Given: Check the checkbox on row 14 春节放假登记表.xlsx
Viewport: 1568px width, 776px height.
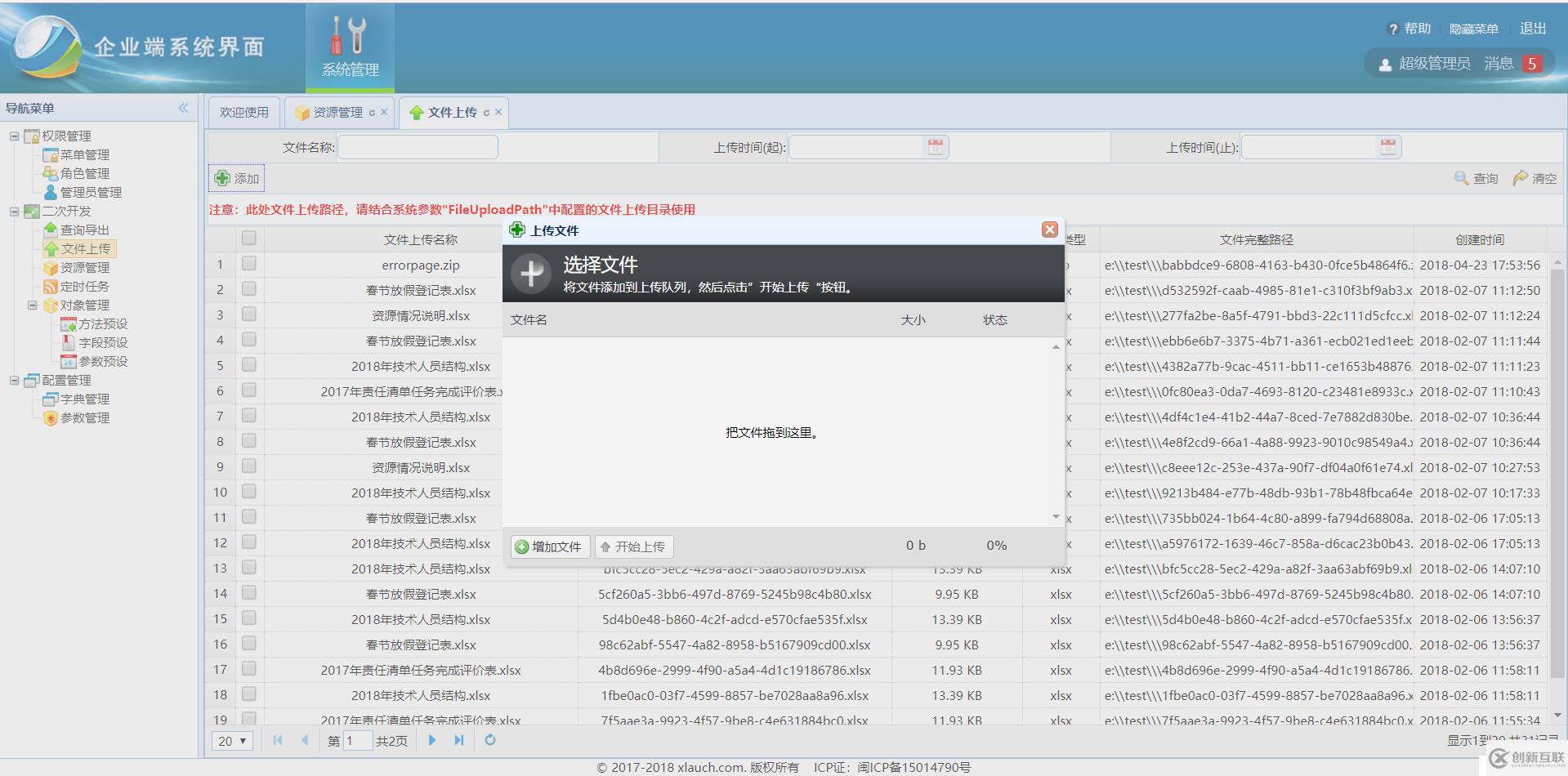Looking at the screenshot, I should tap(249, 594).
